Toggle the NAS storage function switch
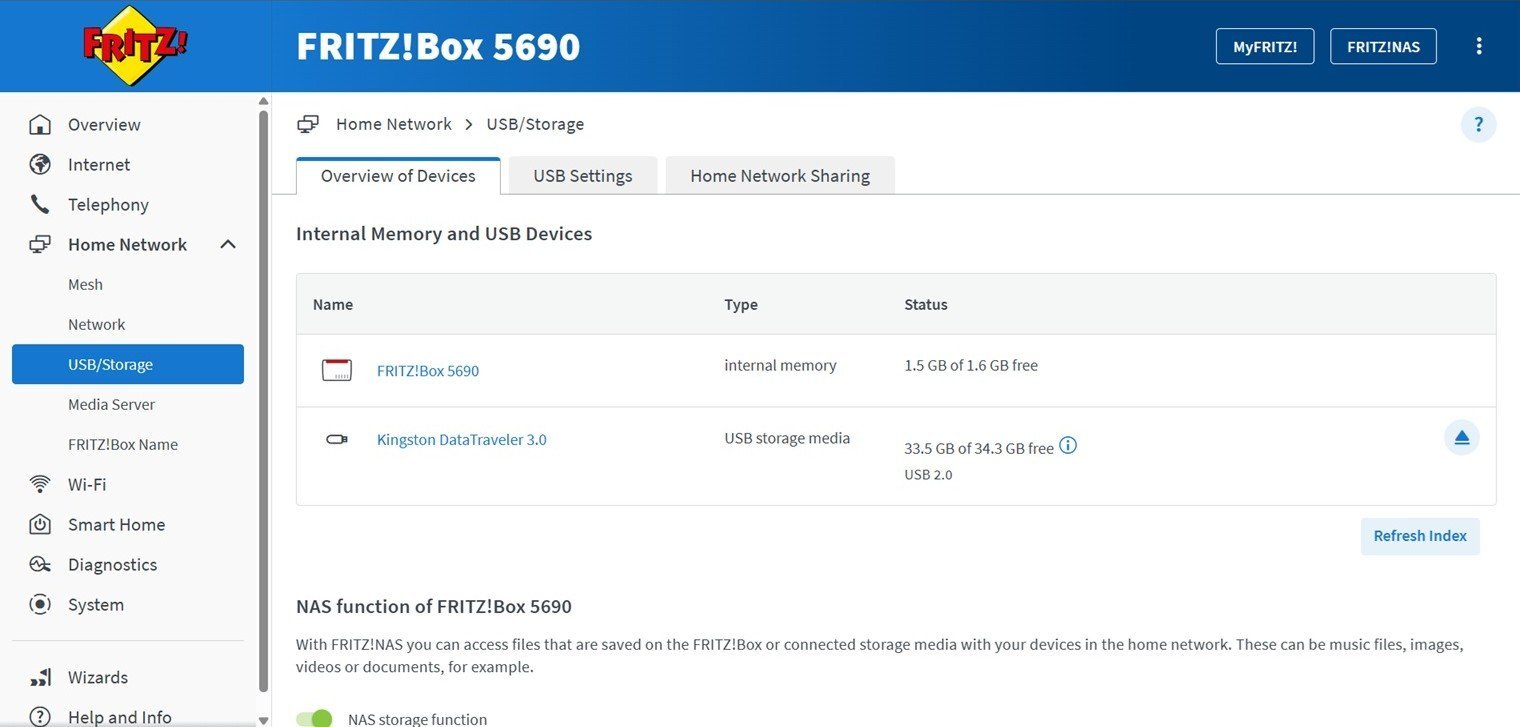 click(x=314, y=718)
